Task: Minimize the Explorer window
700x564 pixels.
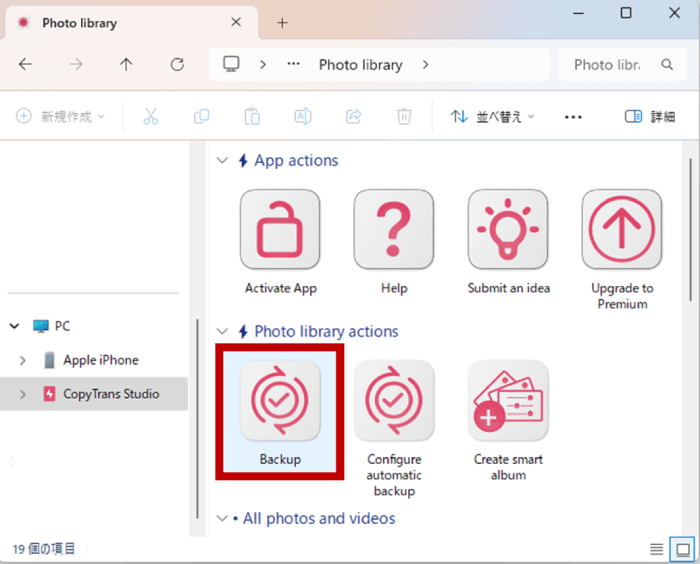Action: click(579, 13)
